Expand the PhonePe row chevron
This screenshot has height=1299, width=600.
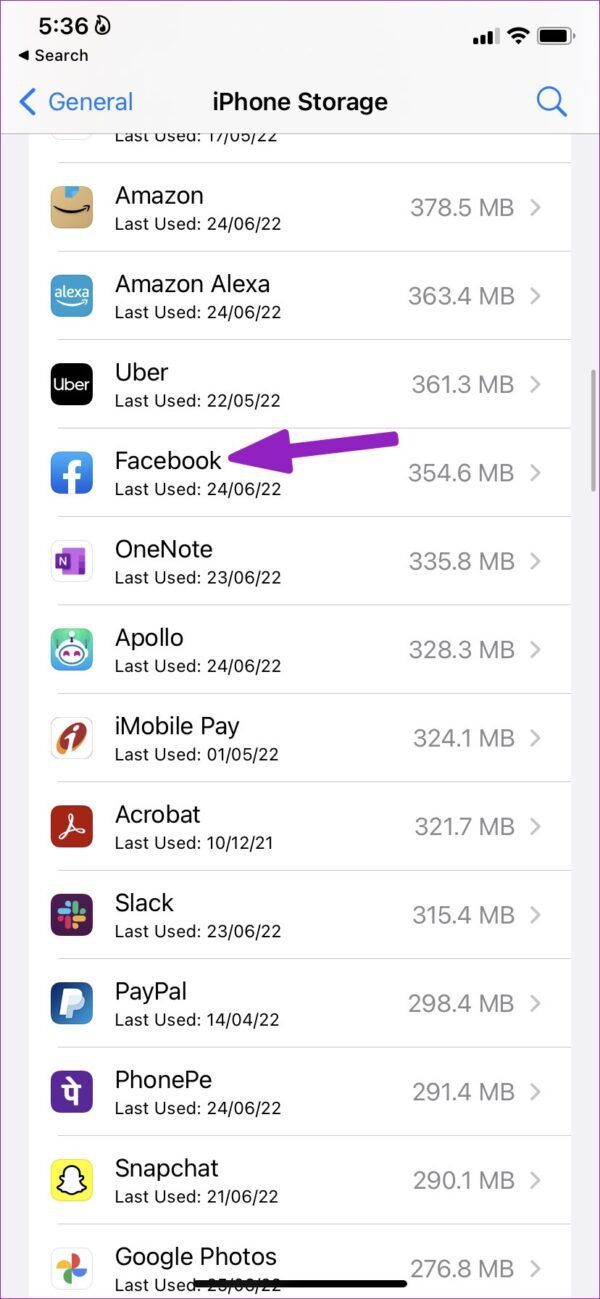pyautogui.click(x=536, y=1092)
